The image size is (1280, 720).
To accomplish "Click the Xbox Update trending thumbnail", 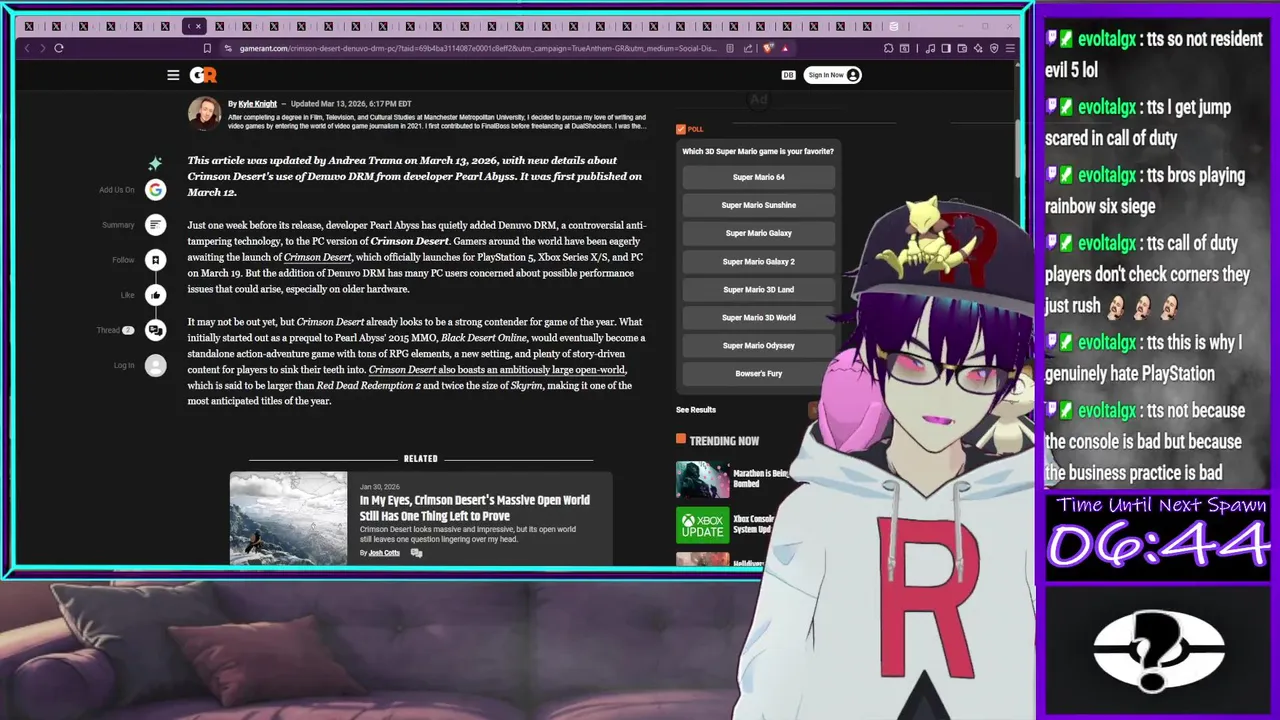I will [702, 525].
